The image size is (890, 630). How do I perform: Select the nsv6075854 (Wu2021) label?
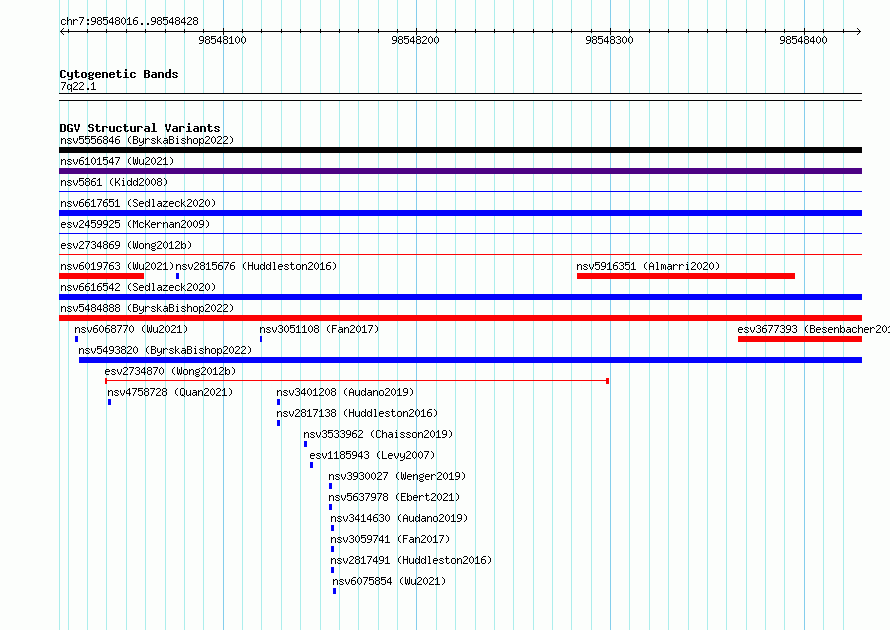pos(389,581)
